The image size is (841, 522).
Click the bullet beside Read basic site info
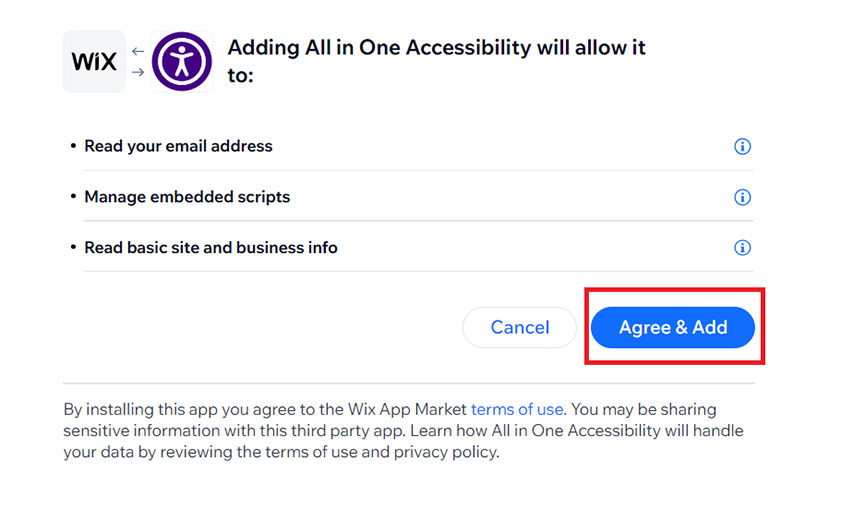click(x=73, y=247)
